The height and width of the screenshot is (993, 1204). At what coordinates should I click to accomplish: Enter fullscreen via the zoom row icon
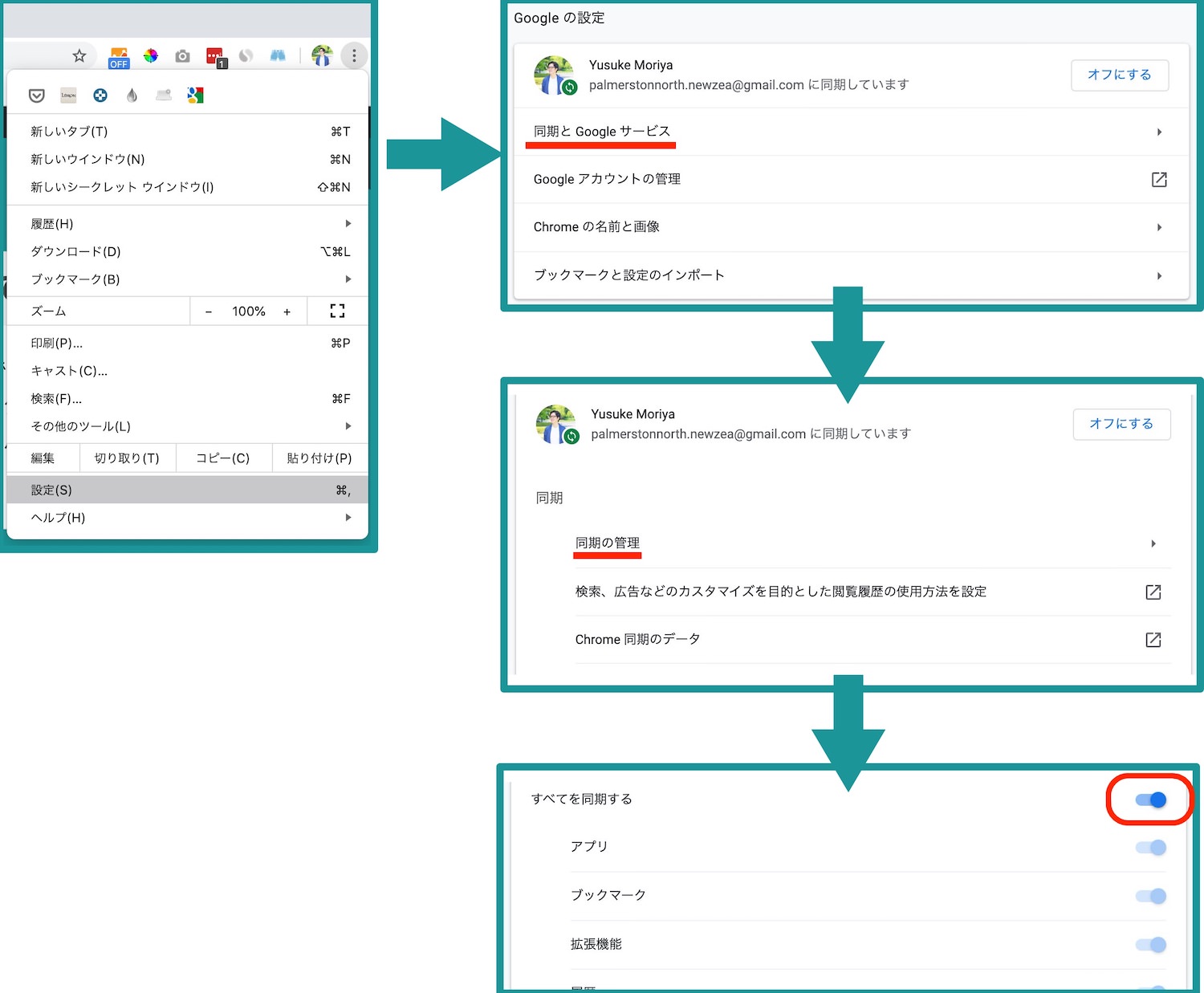click(x=338, y=311)
